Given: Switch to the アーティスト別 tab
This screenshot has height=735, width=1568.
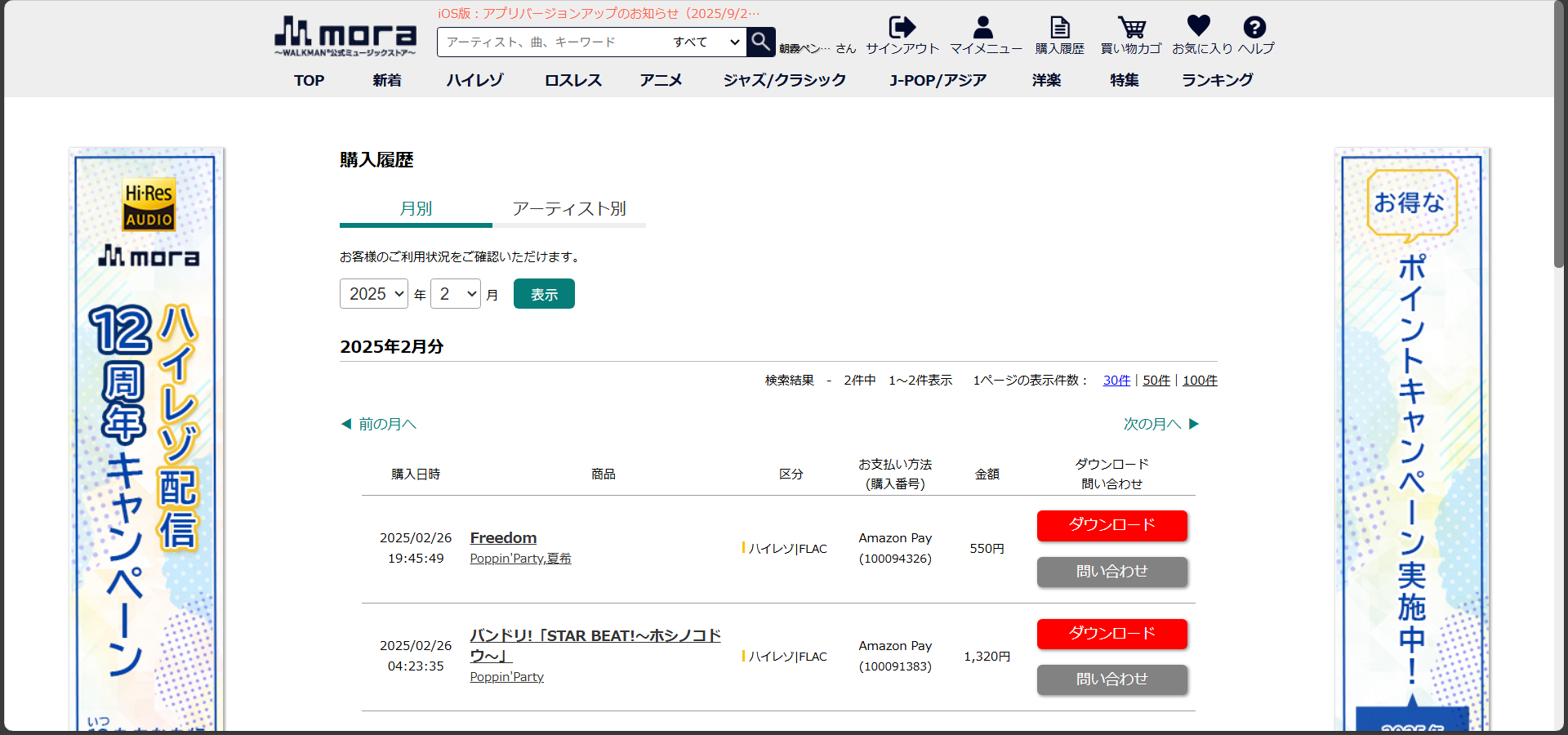Looking at the screenshot, I should pos(568,209).
